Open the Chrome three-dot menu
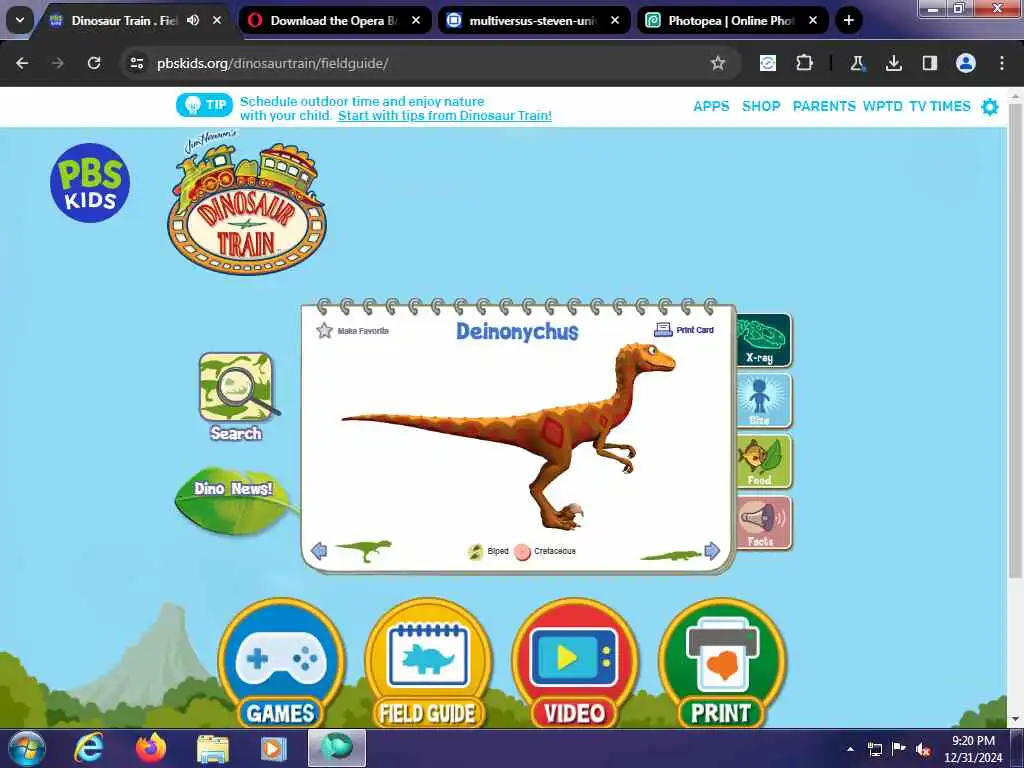Screen dimensions: 1024x768 1002,63
